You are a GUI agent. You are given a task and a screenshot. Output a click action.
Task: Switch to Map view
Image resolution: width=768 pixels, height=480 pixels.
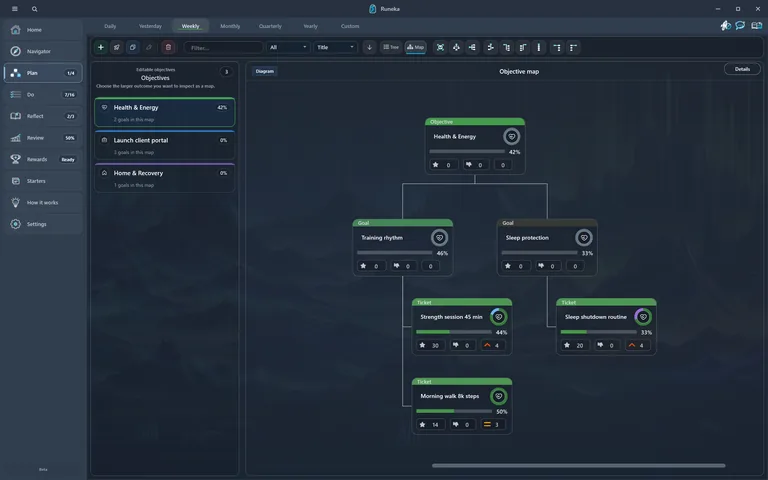[415, 48]
